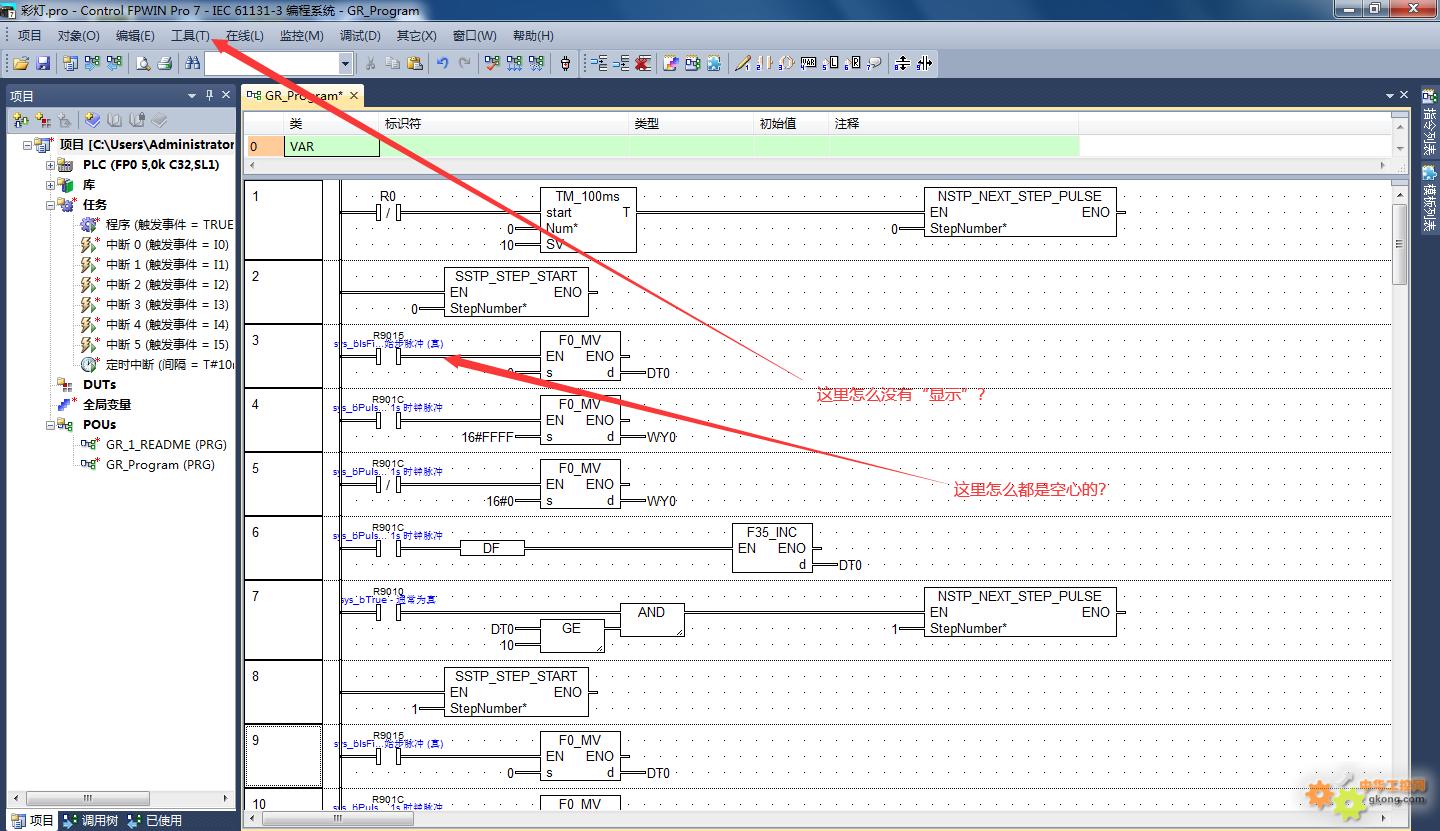This screenshot has width=1440, height=831.
Task: Click the VAR class cell in declaration table
Action: click(x=331, y=146)
